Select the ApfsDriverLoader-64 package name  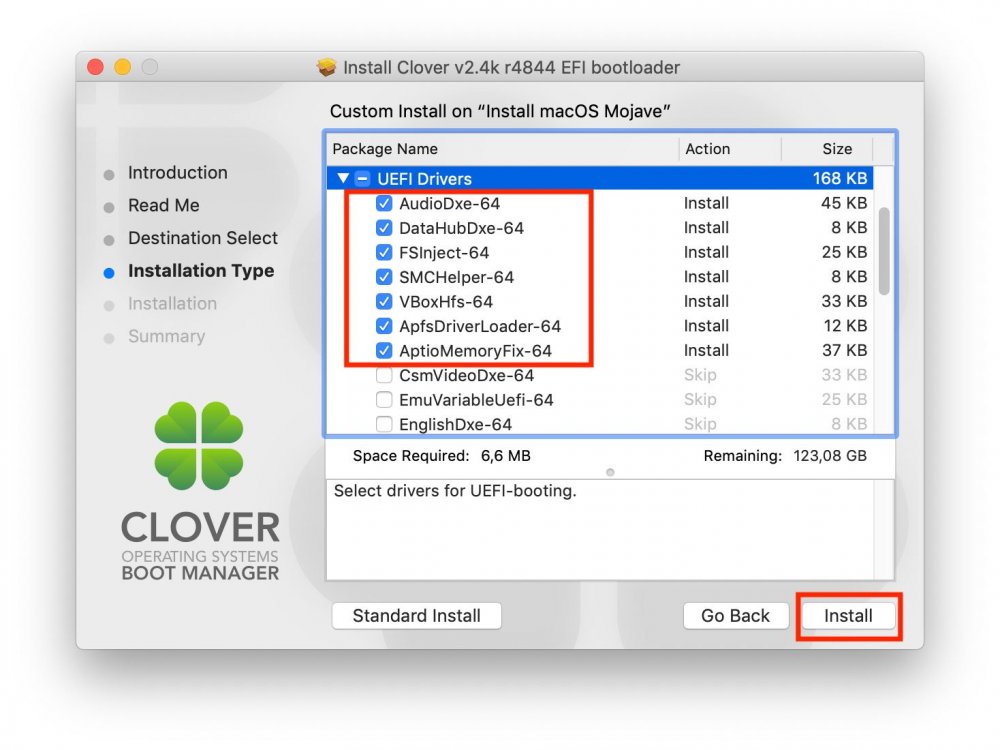coord(480,327)
